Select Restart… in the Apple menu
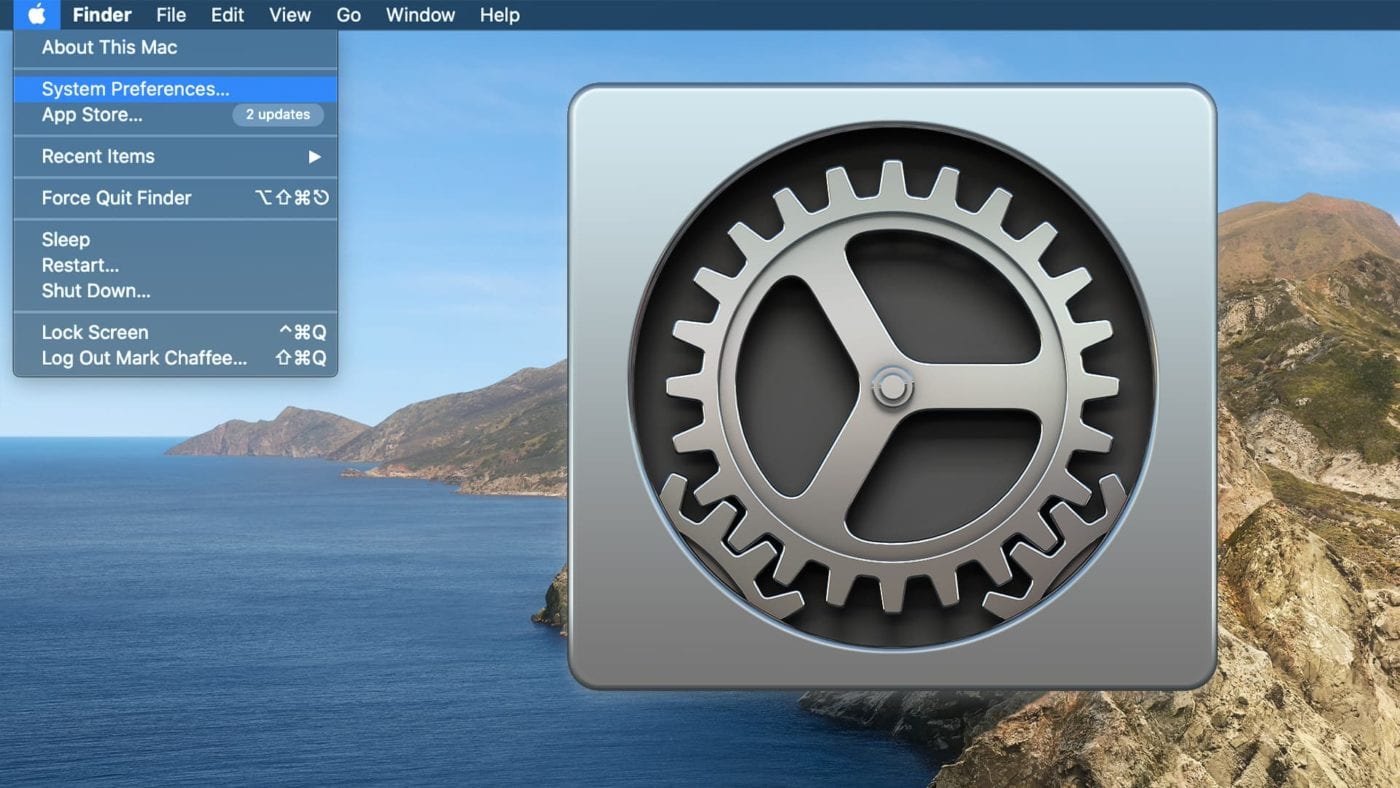 pos(80,266)
